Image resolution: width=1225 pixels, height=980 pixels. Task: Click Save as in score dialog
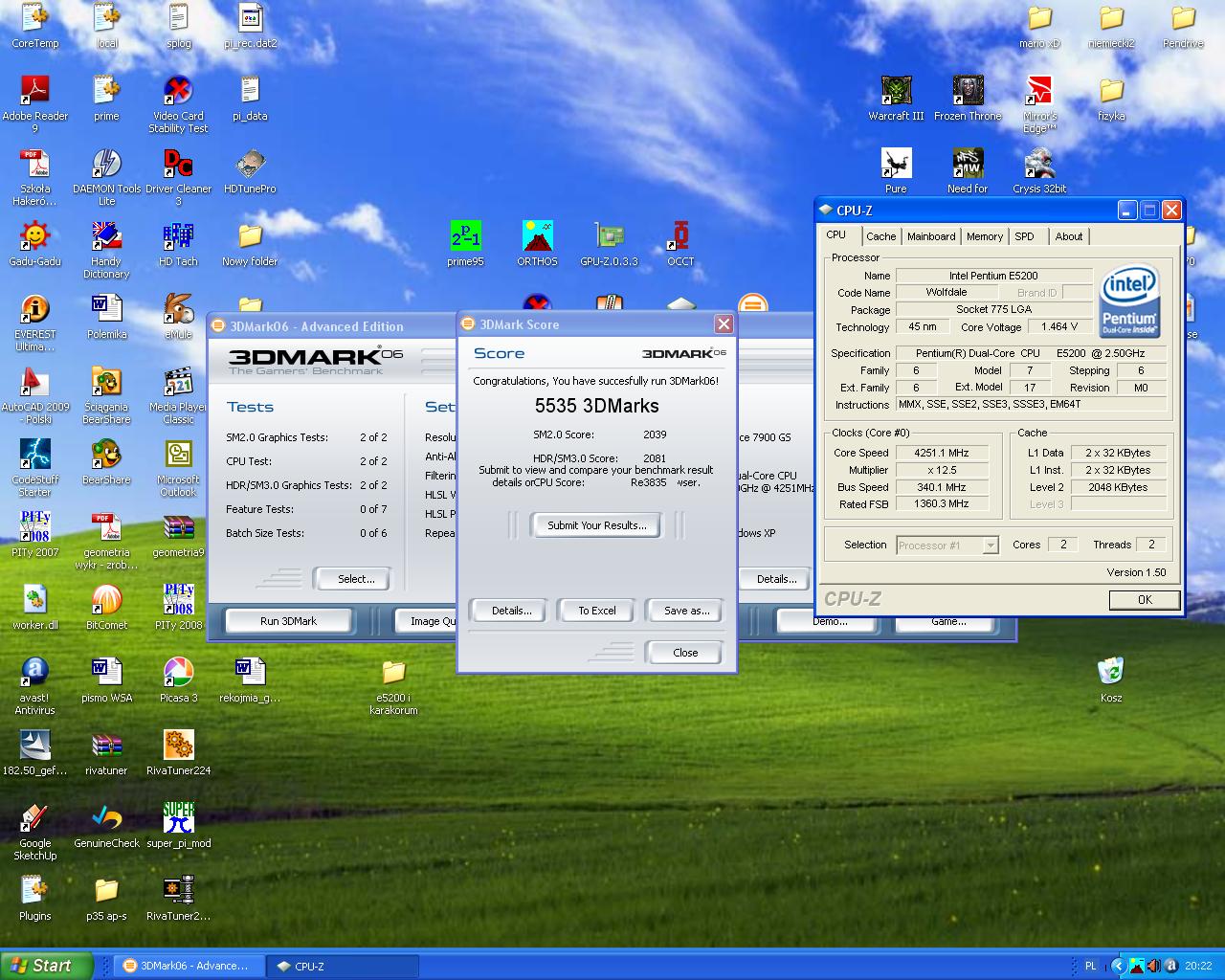(x=686, y=611)
